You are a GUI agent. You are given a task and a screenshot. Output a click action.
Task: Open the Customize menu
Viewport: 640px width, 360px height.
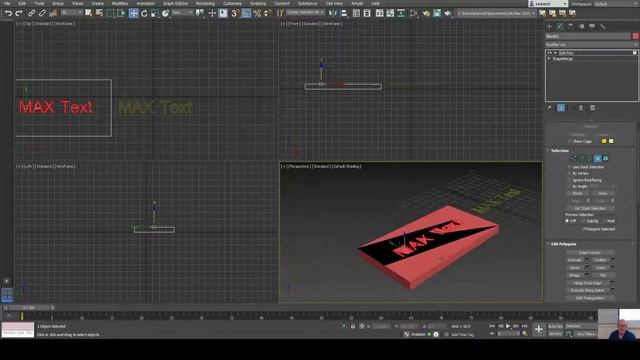(x=232, y=3)
